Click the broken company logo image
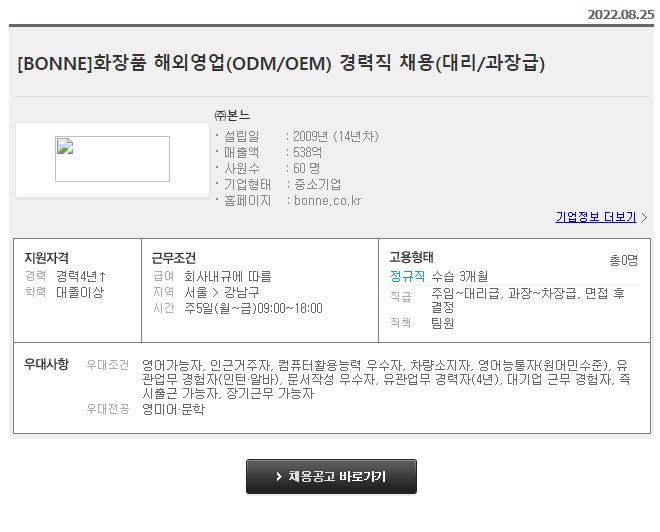This screenshot has height=532, width=660. (112, 159)
